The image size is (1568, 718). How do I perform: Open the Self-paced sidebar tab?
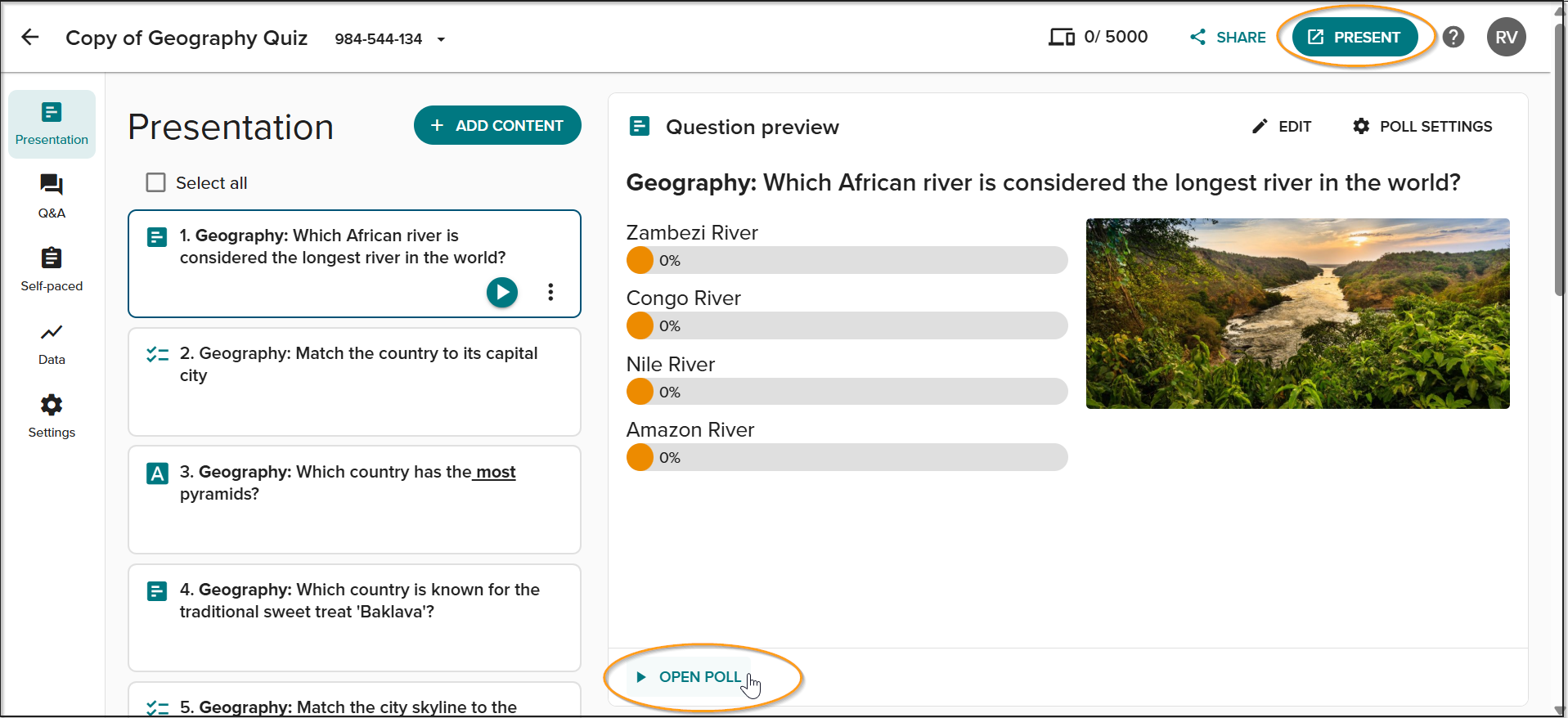[x=52, y=270]
